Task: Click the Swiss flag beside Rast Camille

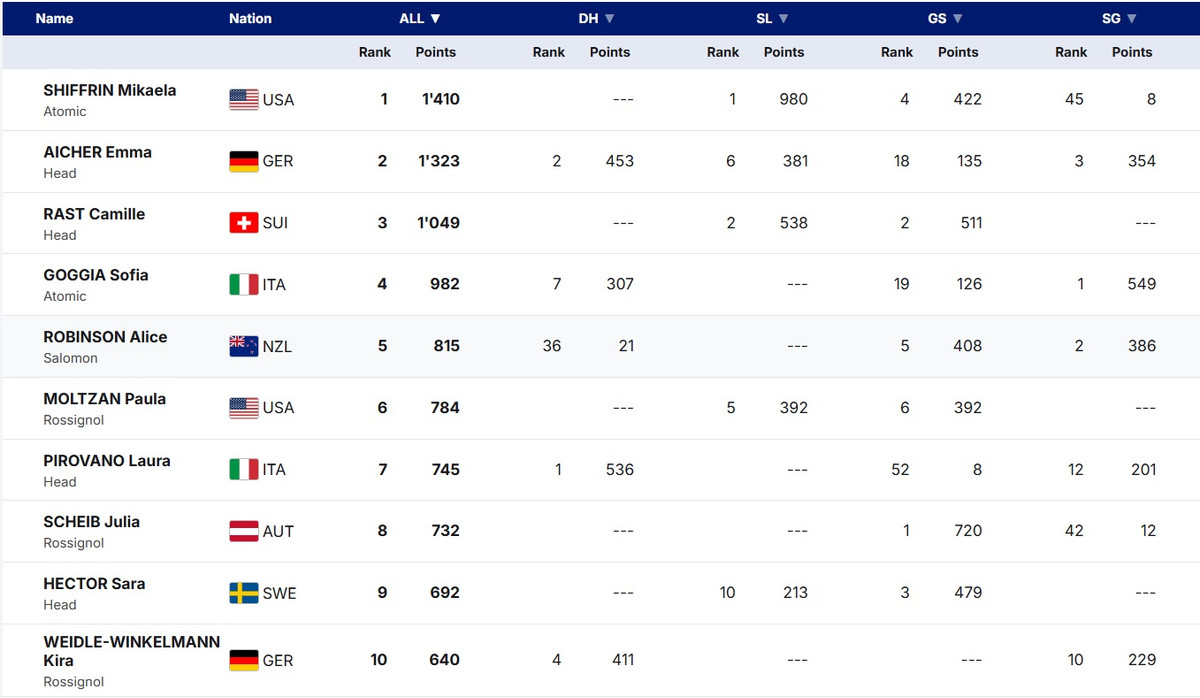Action: [244, 223]
